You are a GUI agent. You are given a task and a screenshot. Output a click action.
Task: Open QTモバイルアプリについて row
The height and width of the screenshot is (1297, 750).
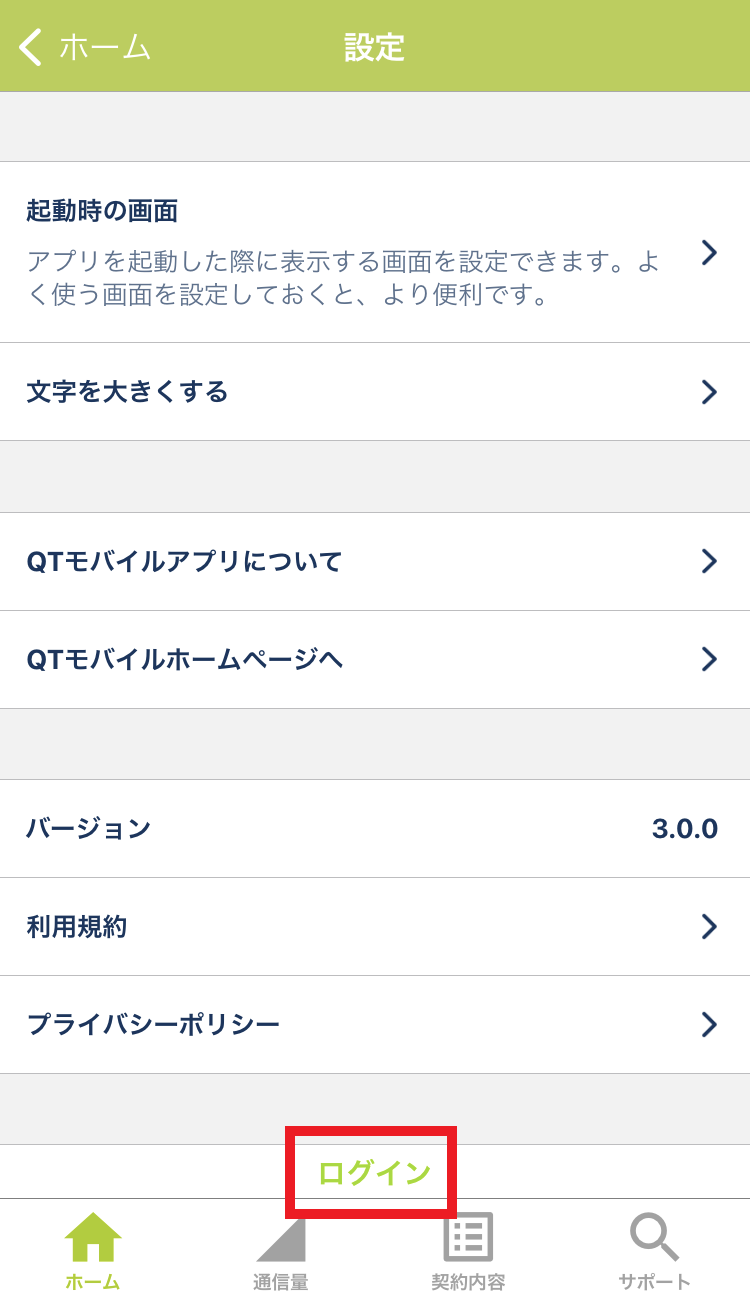(x=375, y=562)
